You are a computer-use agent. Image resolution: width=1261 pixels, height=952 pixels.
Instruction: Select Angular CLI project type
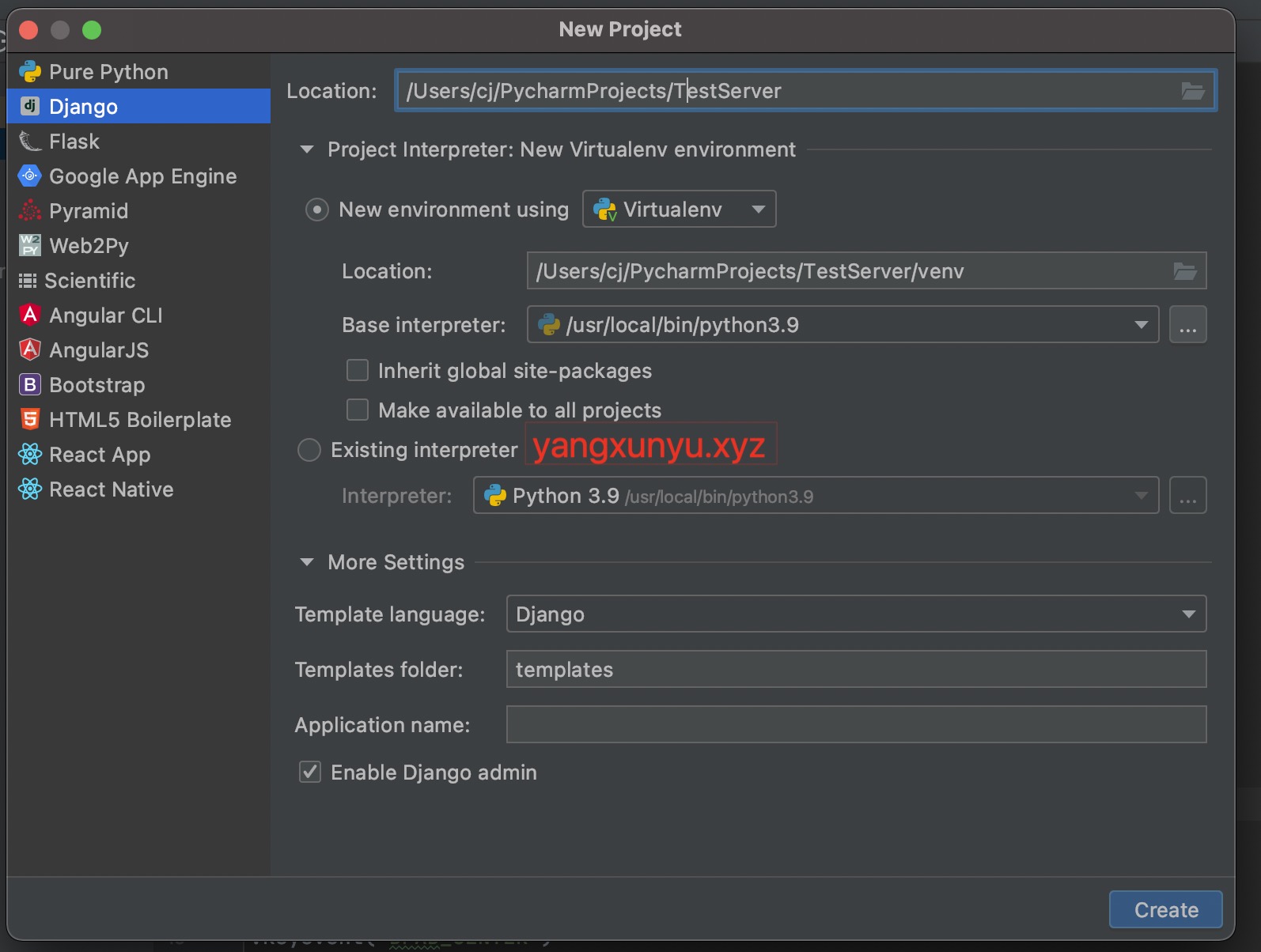tap(139, 315)
